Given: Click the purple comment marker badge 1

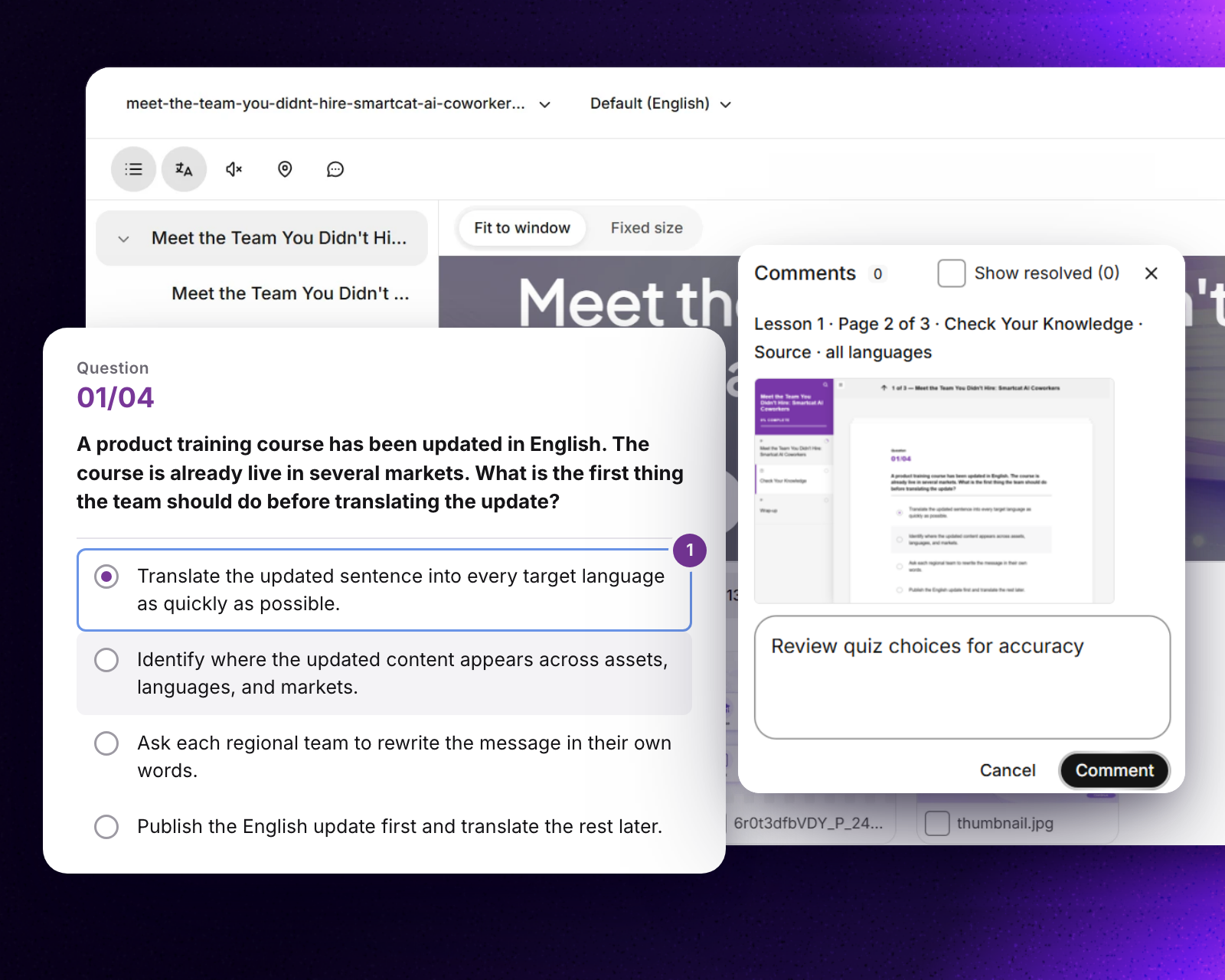Looking at the screenshot, I should (x=690, y=550).
